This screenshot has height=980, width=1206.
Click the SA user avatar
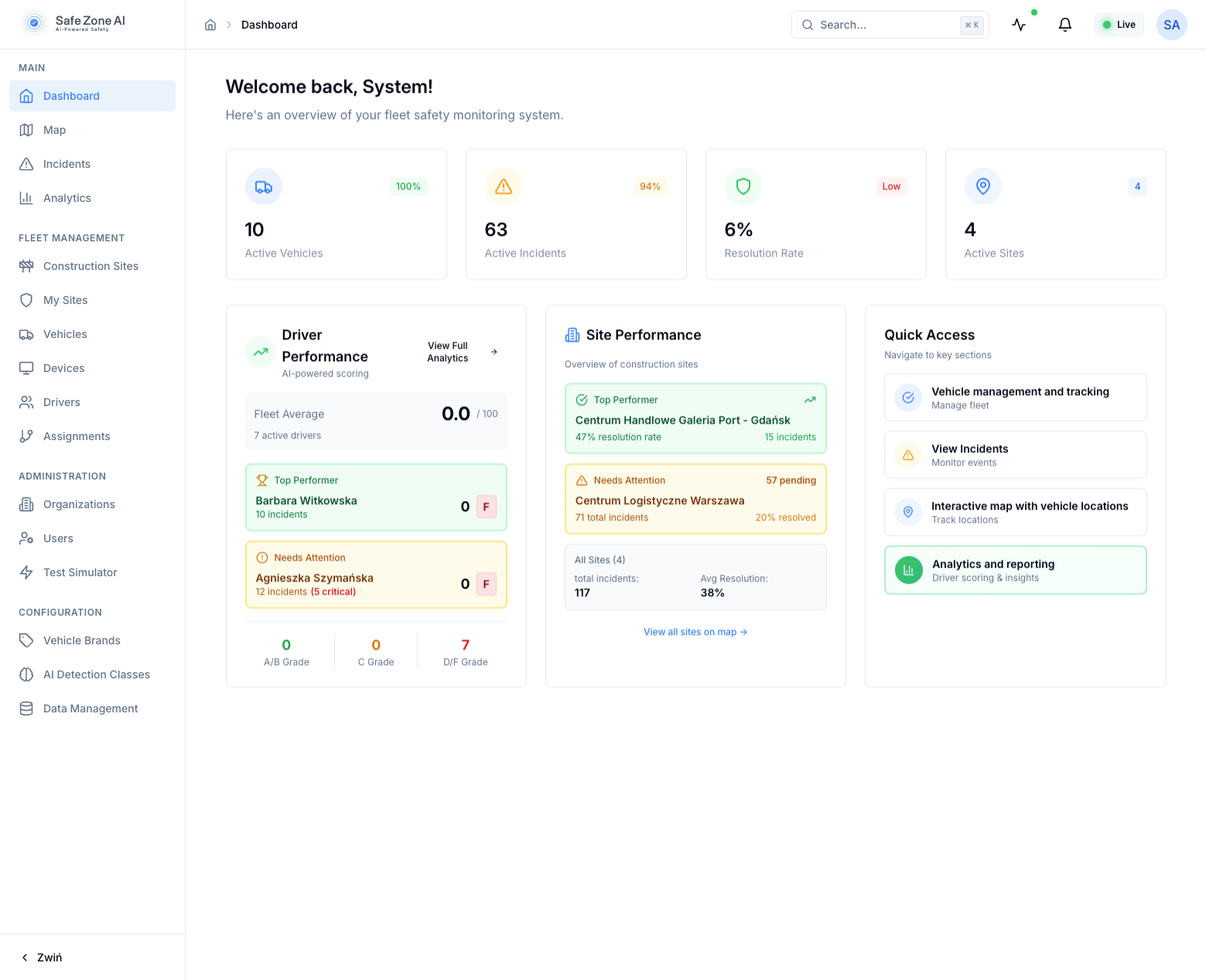coord(1172,24)
